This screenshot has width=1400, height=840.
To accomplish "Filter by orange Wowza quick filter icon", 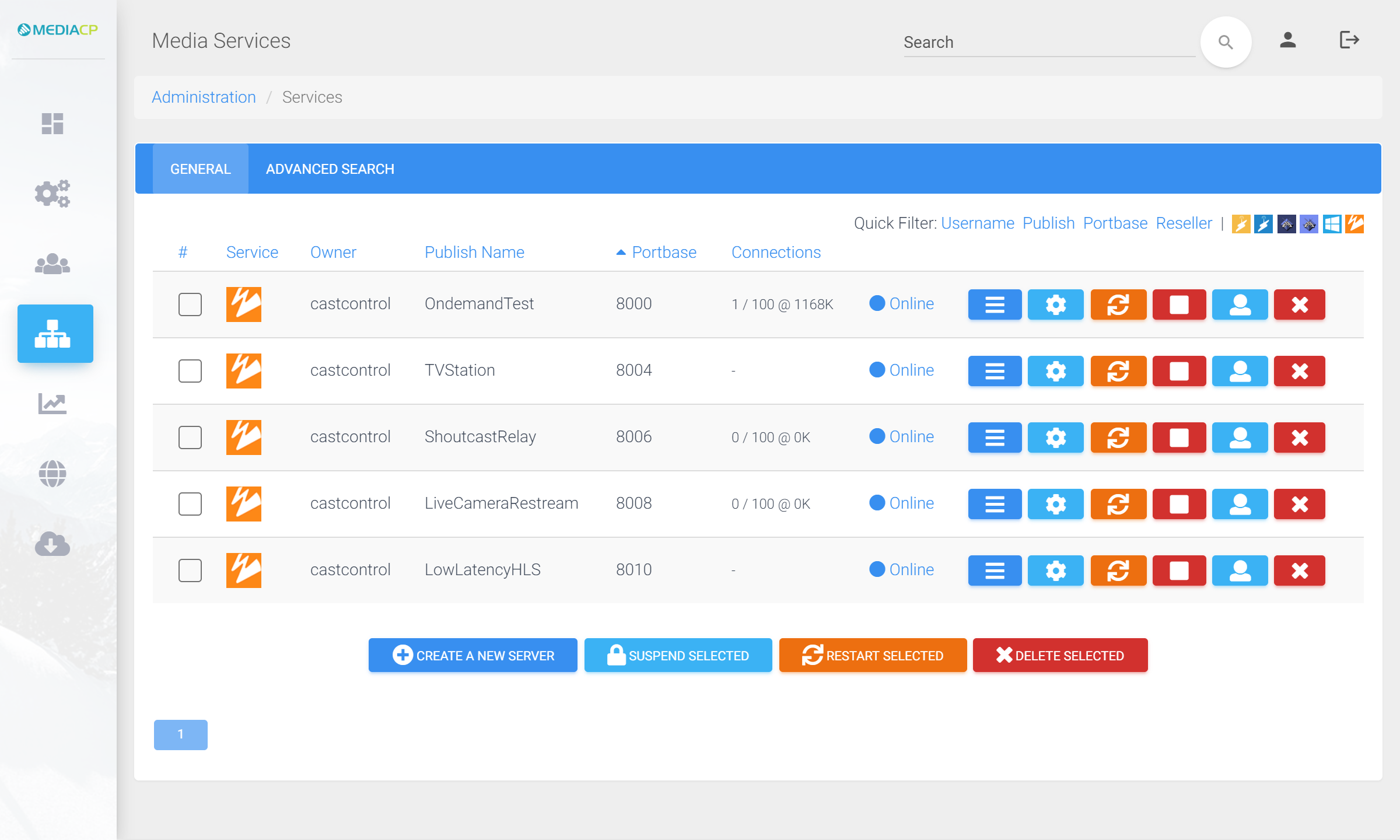I will [x=1354, y=224].
